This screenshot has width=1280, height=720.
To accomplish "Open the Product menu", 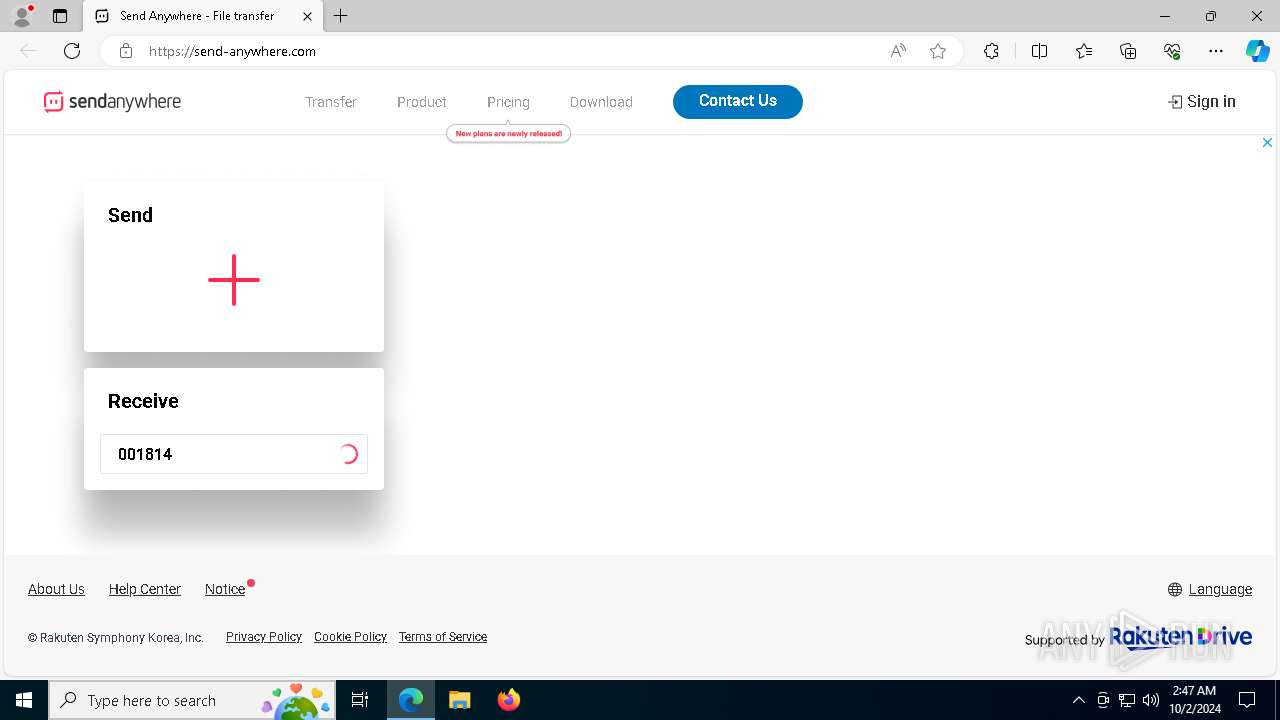I will point(422,102).
